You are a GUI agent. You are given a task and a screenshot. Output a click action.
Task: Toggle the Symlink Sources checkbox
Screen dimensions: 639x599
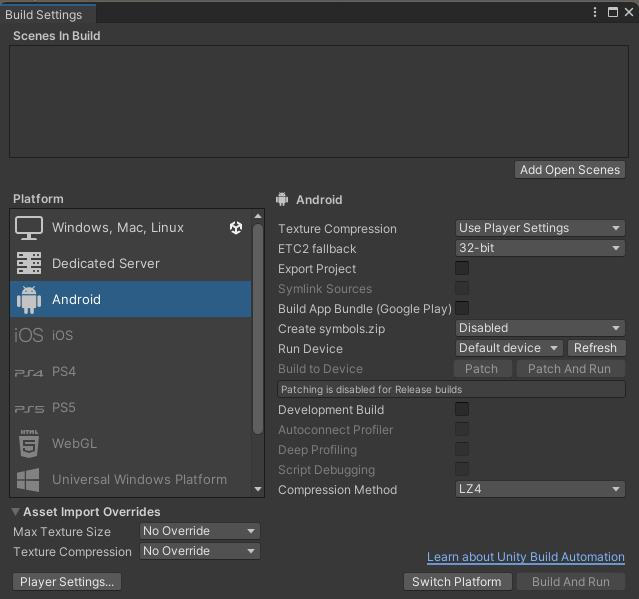coord(462,288)
